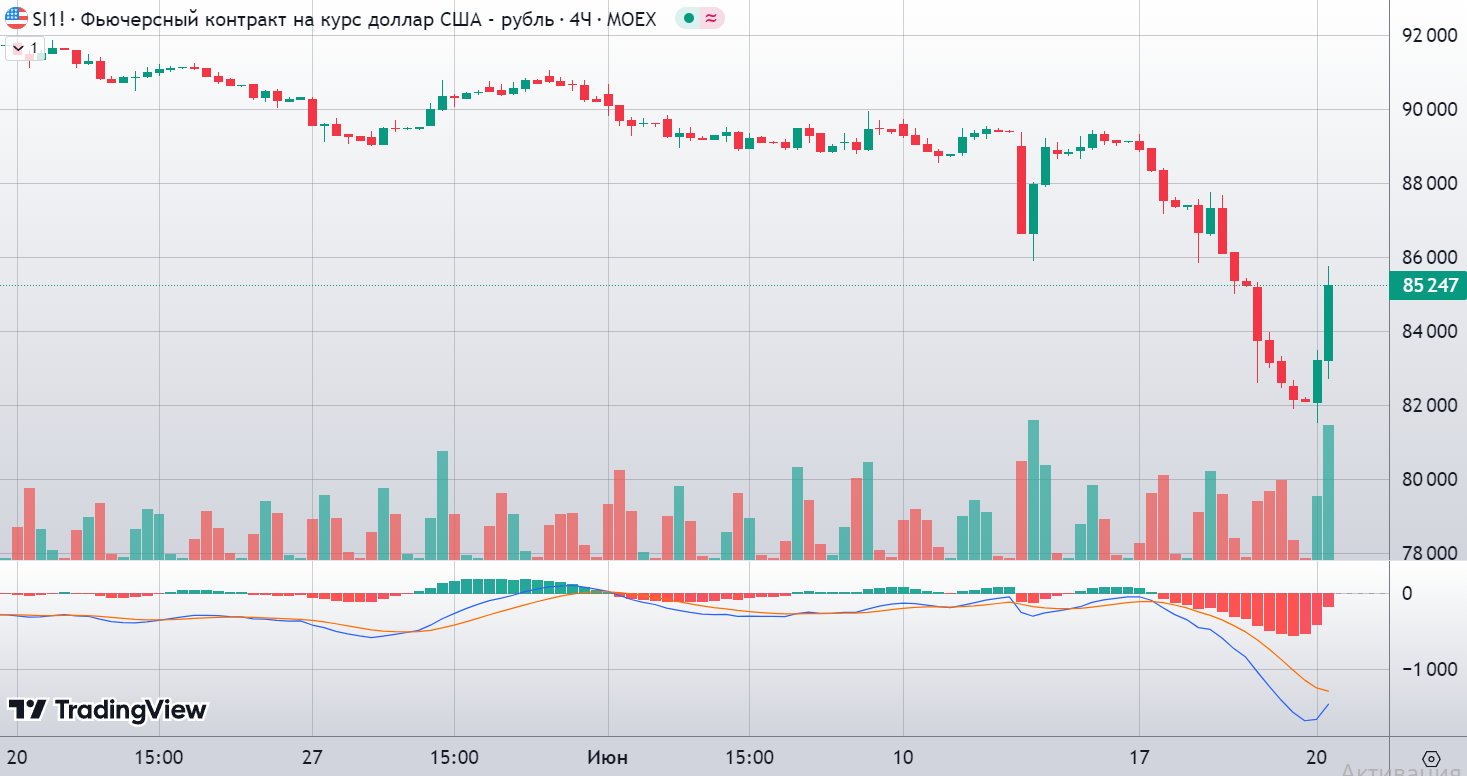1467x776 pixels.
Task: Collapse the indicator legend chevron
Action: [x=17, y=47]
